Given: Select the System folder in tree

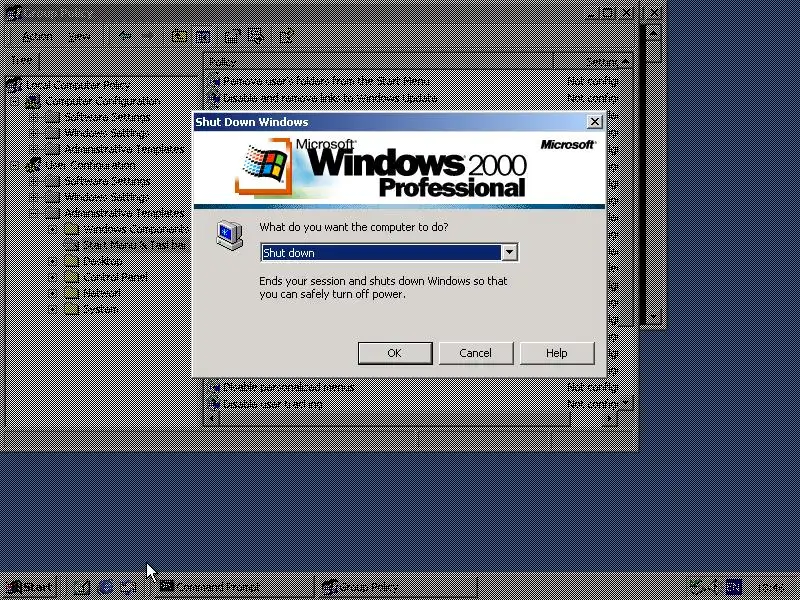Looking at the screenshot, I should 101,309.
